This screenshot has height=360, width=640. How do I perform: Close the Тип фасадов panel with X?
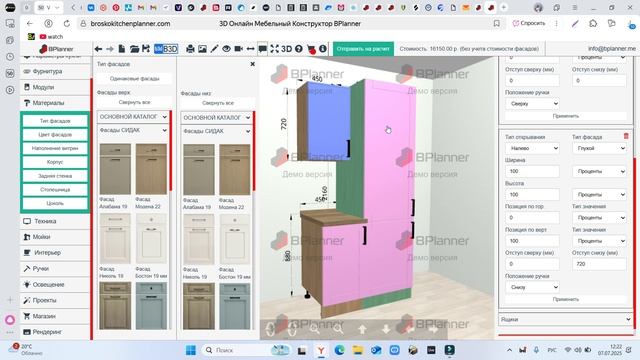coord(253,64)
